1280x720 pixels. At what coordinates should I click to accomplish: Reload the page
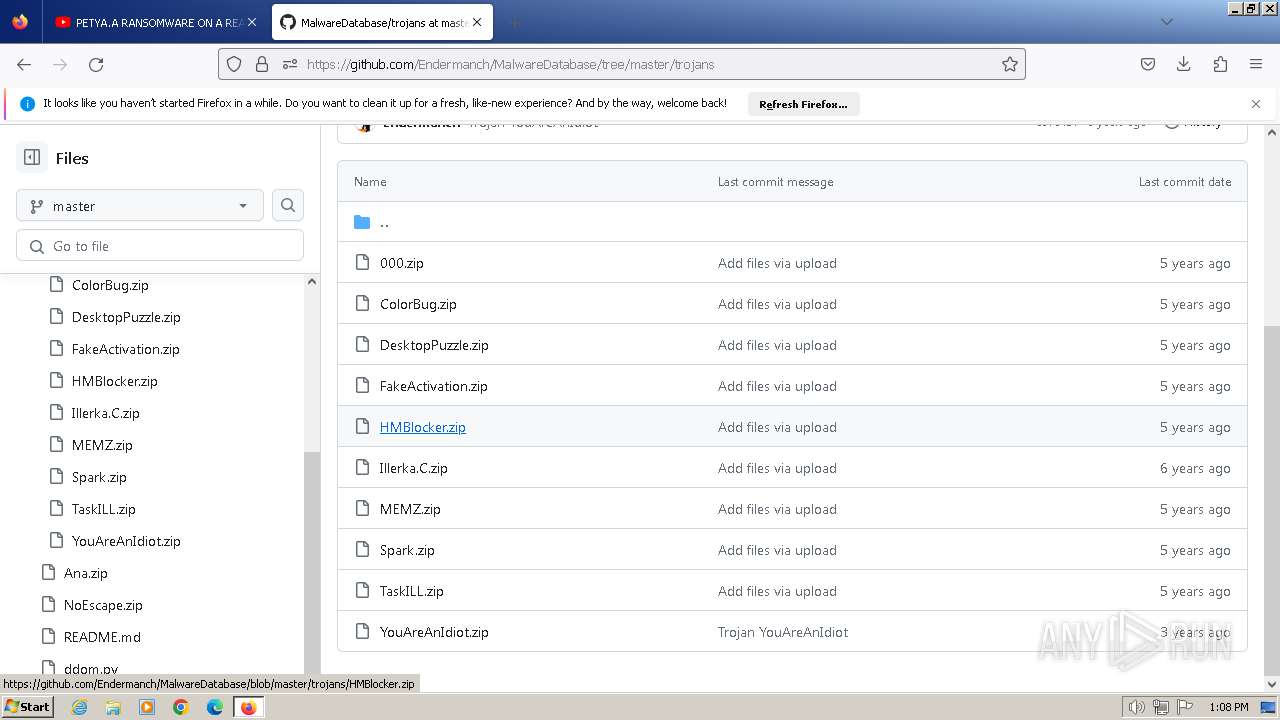coord(96,64)
